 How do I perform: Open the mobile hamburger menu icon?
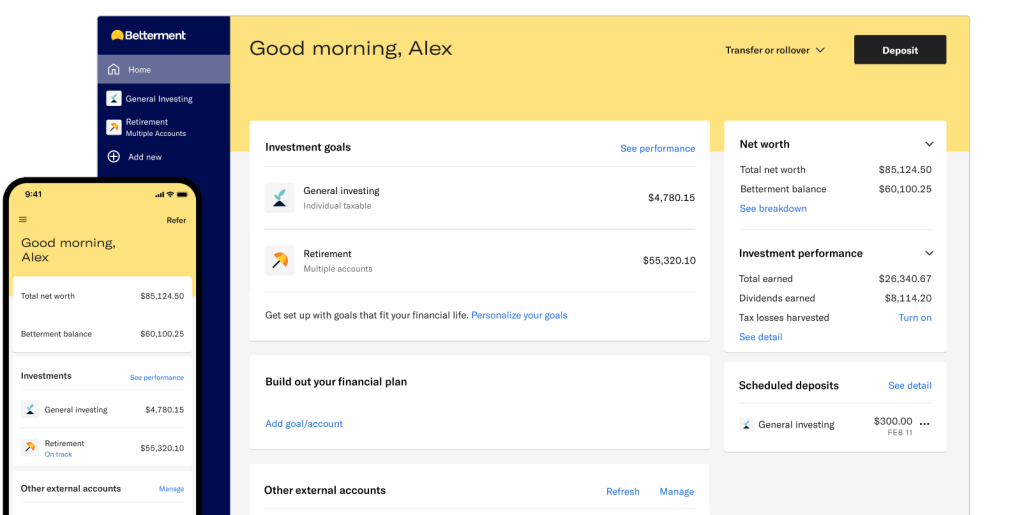click(23, 220)
